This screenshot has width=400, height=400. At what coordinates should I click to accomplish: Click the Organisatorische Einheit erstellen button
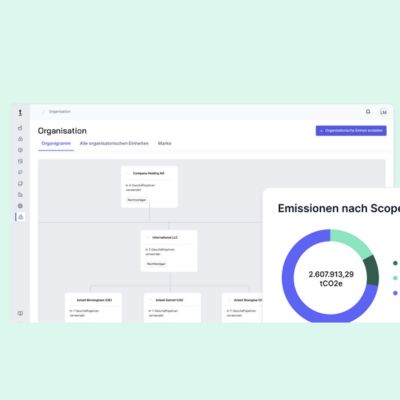click(x=351, y=131)
